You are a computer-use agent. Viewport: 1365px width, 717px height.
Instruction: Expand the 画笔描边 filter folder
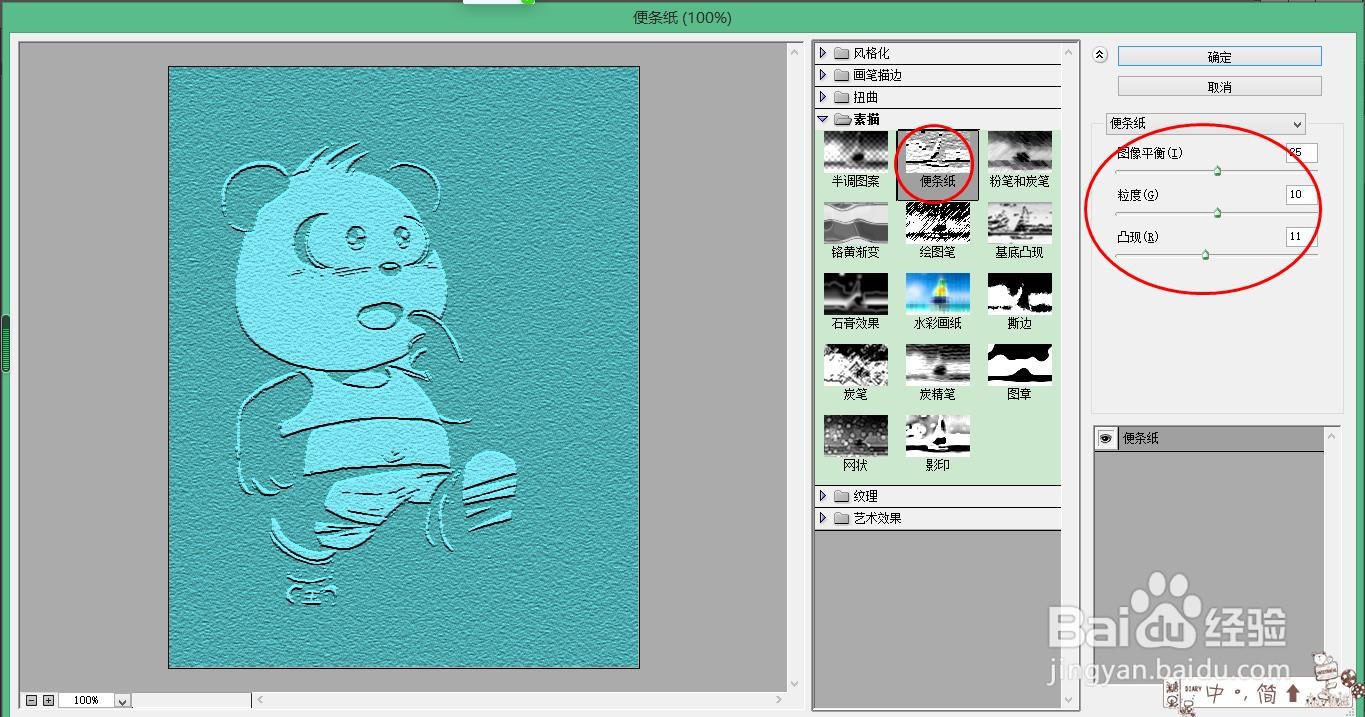coord(823,75)
